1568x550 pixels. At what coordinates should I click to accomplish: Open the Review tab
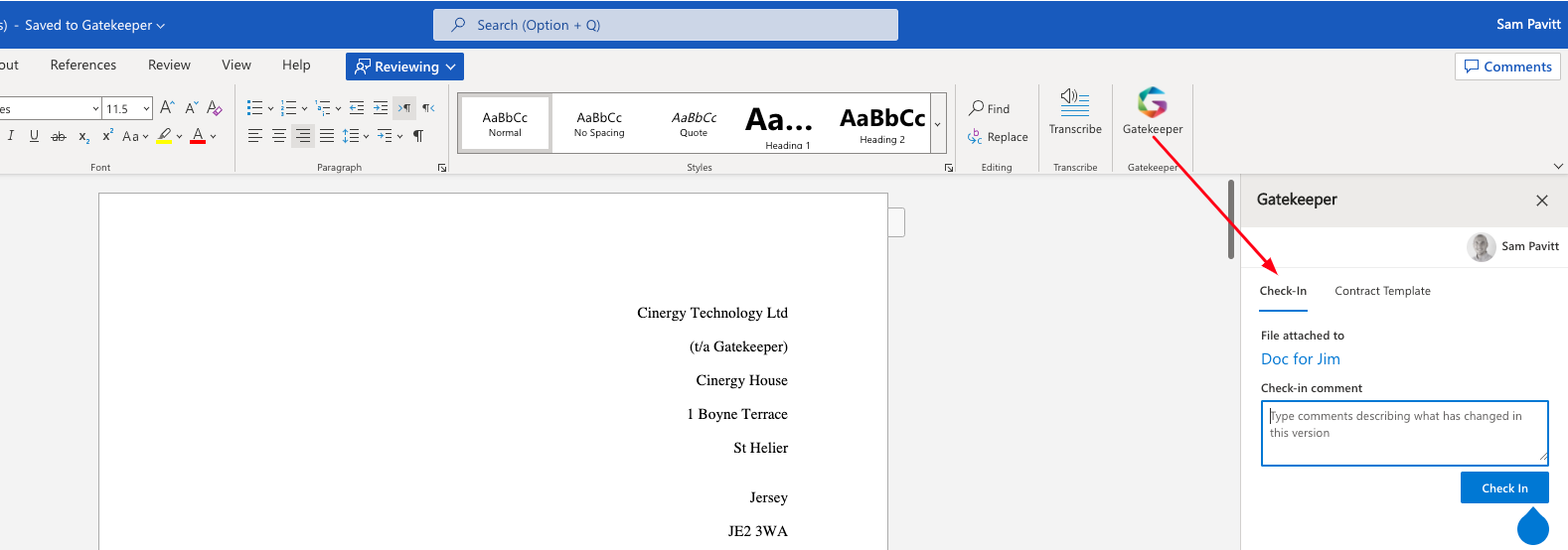pos(169,65)
